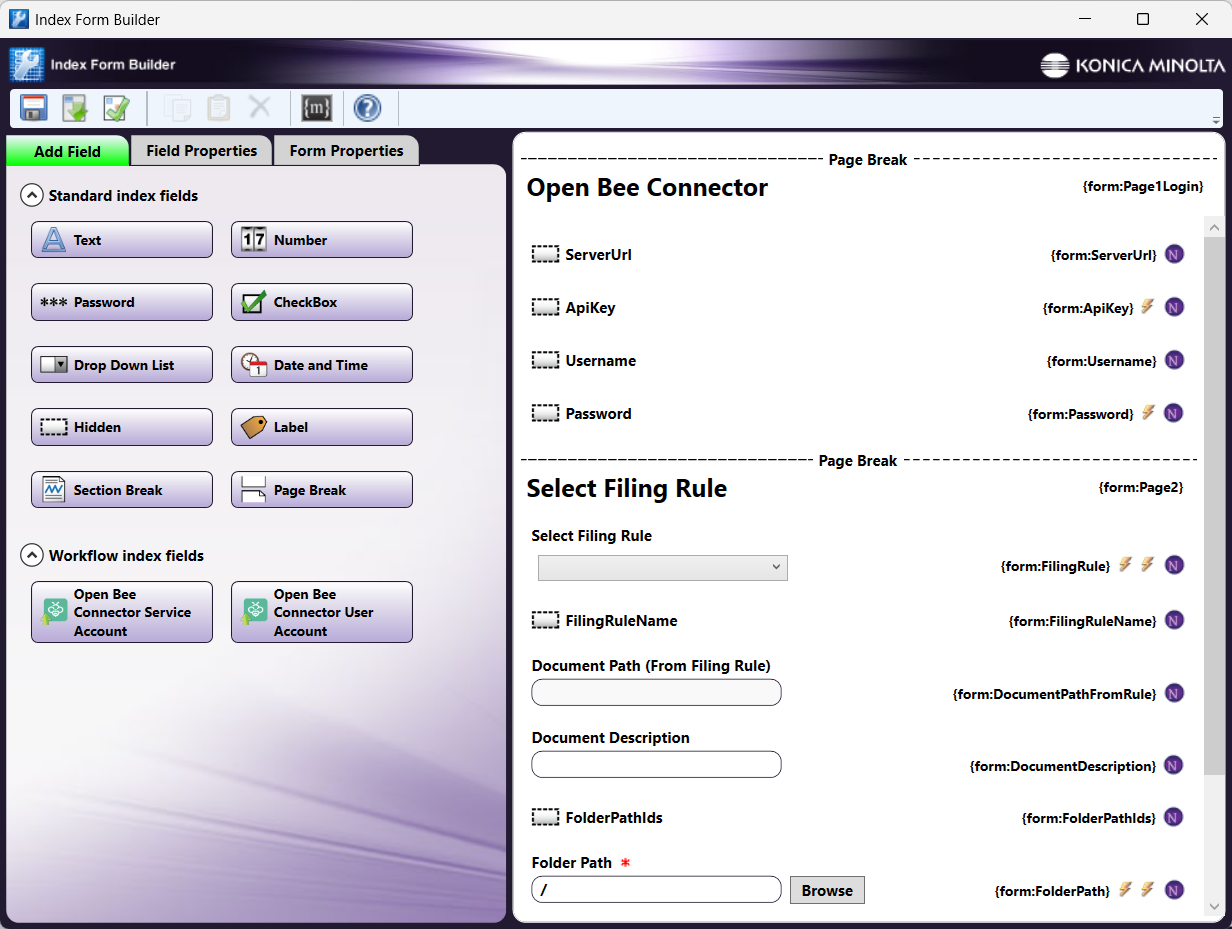Click the purple N icon next to ServerUrl

click(x=1174, y=254)
